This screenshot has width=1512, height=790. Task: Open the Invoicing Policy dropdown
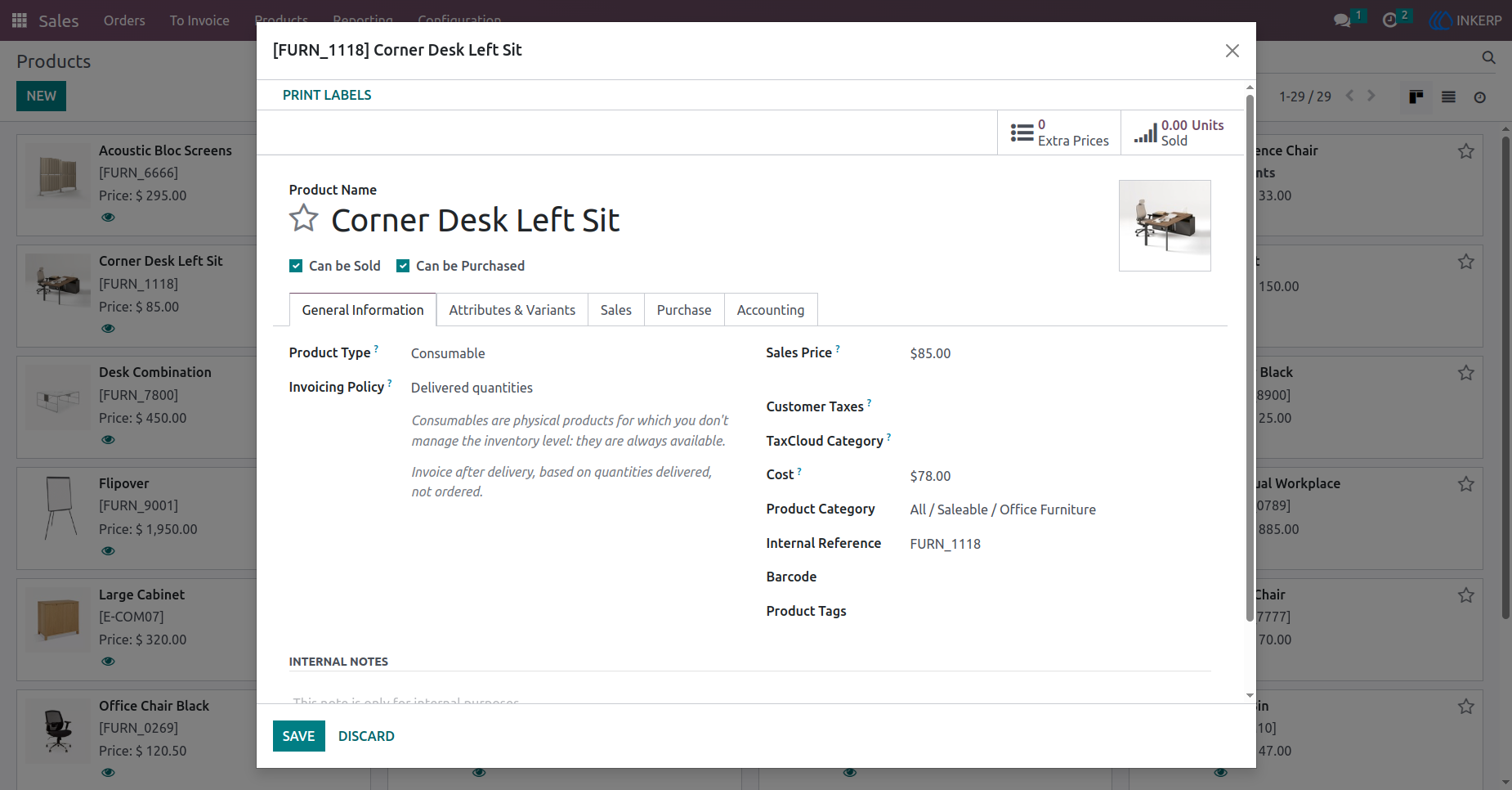click(572, 388)
